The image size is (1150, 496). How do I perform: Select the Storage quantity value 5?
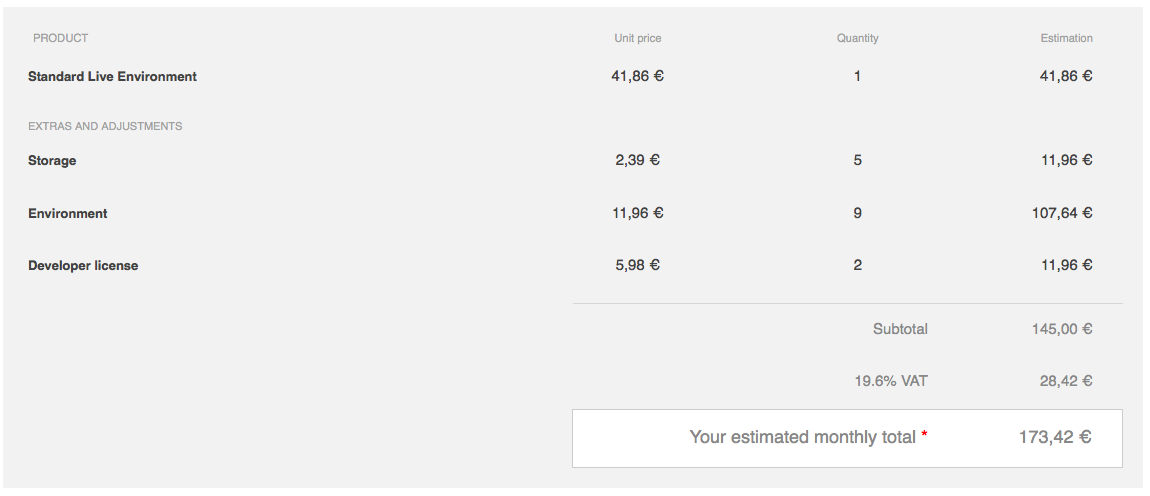tap(857, 160)
